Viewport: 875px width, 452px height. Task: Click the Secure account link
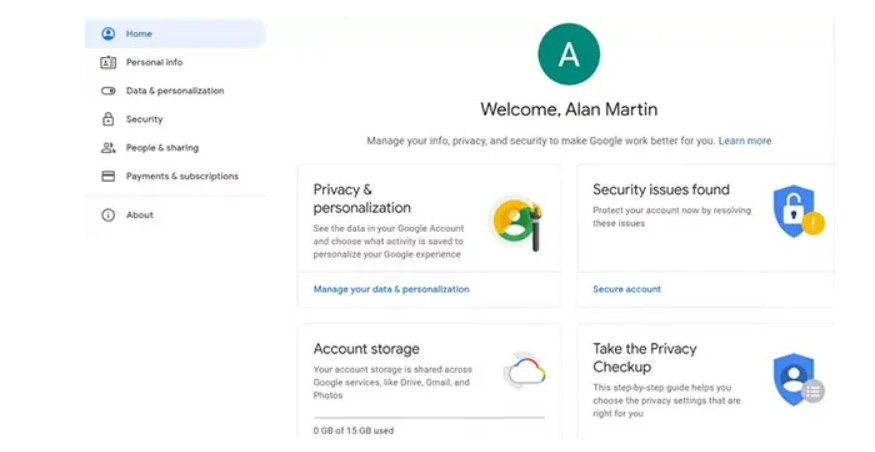click(626, 289)
